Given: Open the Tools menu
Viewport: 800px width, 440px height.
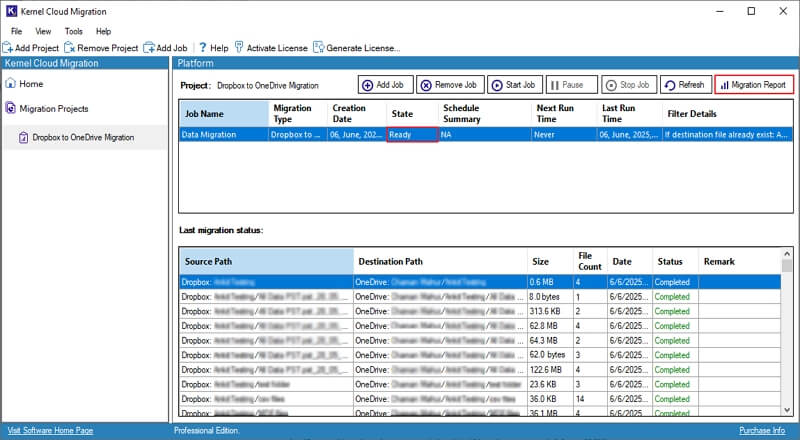Looking at the screenshot, I should [x=73, y=31].
